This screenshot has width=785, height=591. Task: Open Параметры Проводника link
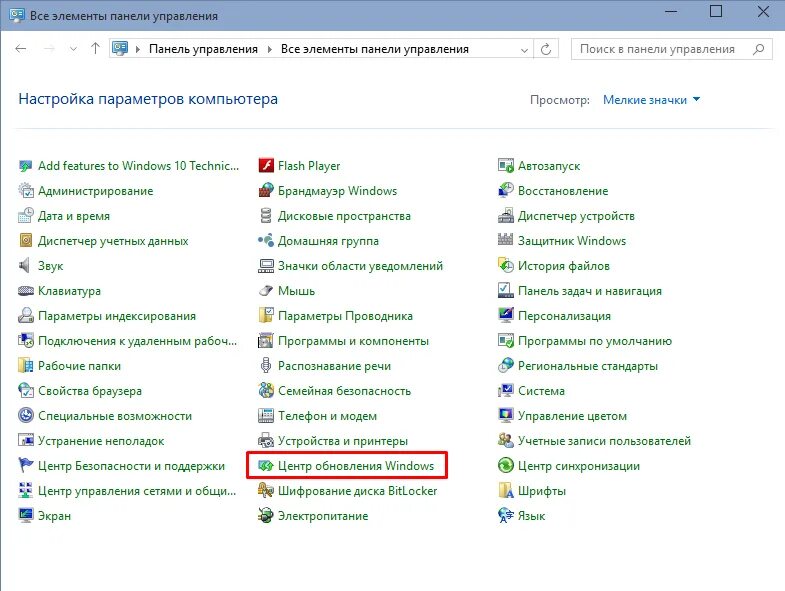pyautogui.click(x=345, y=316)
